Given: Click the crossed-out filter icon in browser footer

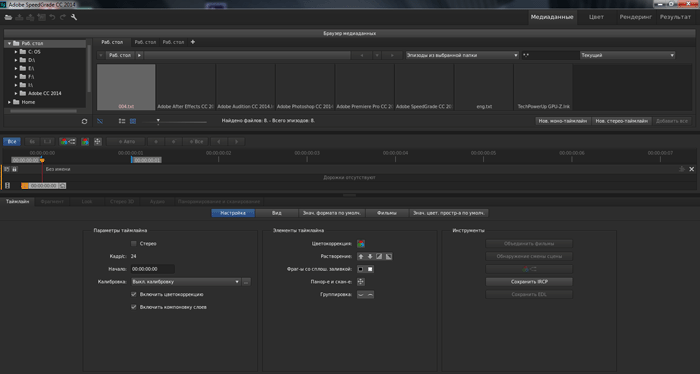Looking at the screenshot, I should pos(100,121).
